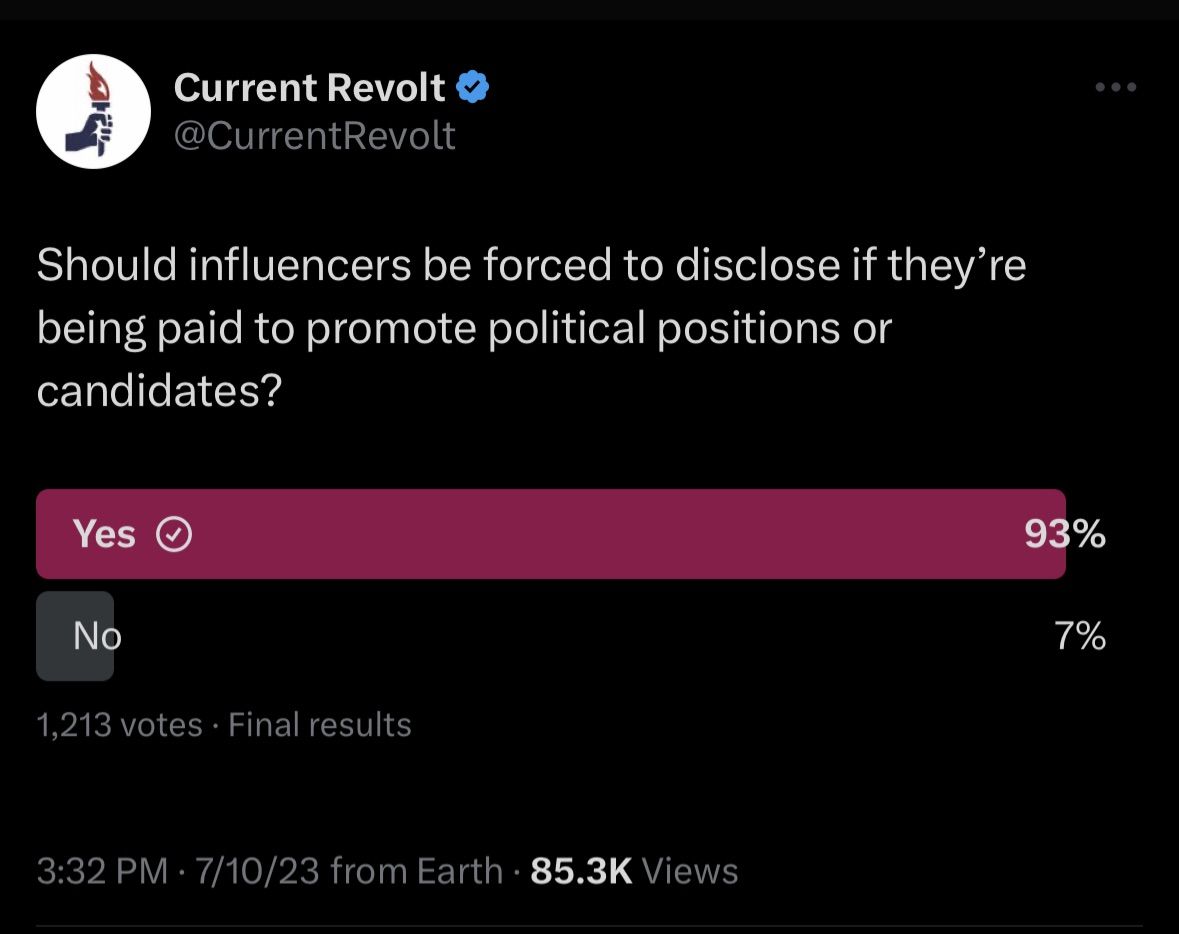Click the 7/10/23 post date

coord(258,871)
